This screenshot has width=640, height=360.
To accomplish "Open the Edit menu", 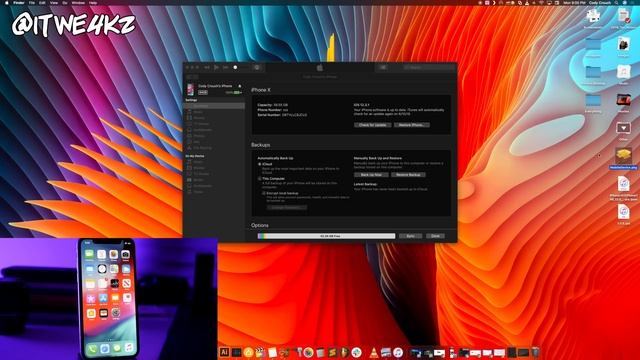I will (x=42, y=2).
